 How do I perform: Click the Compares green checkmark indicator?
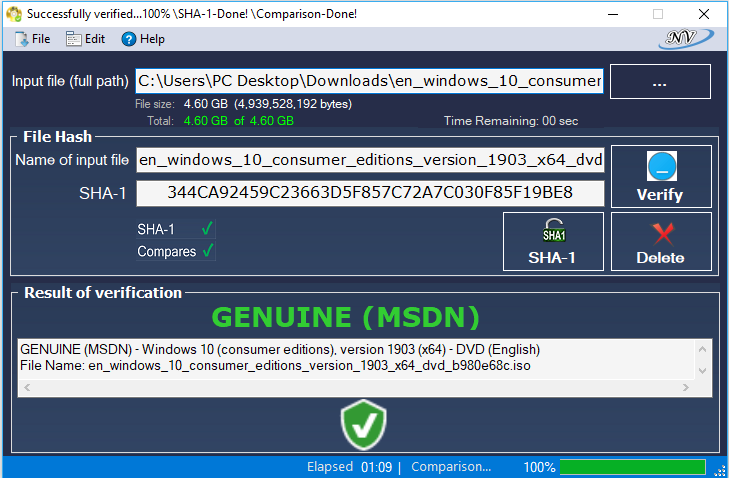tap(208, 251)
